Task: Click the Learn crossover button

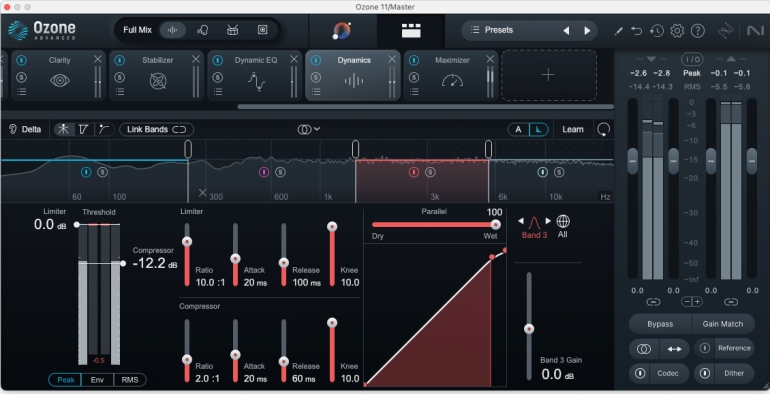Action: 573,129
